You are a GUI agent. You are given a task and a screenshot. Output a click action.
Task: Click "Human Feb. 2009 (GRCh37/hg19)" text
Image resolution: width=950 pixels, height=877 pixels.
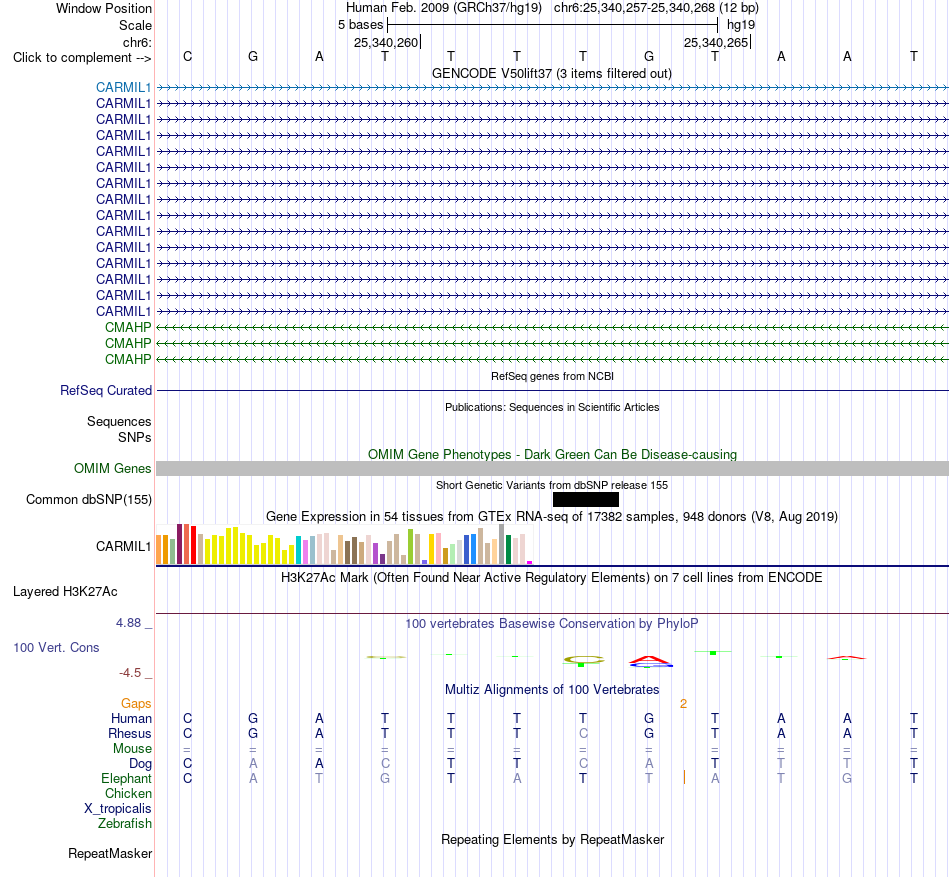click(443, 8)
